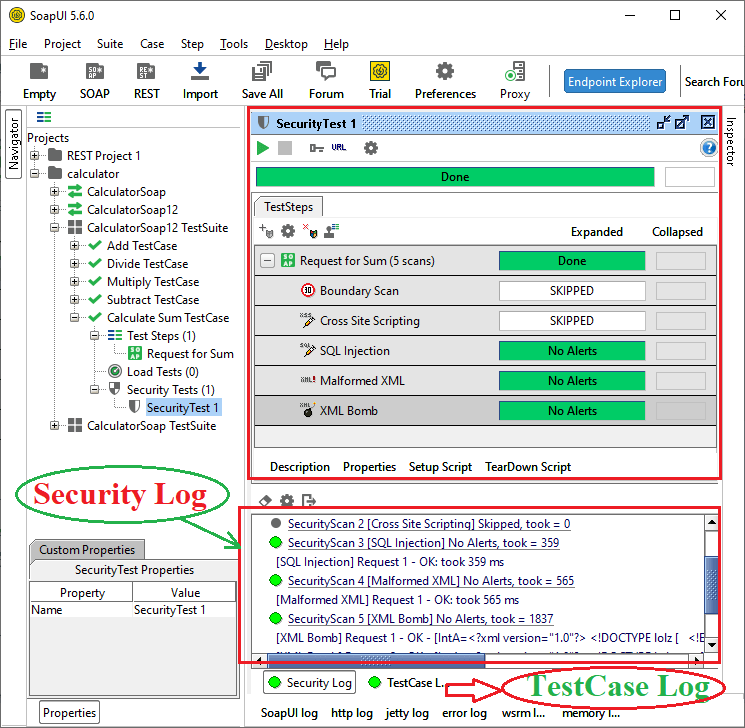This screenshot has height=728, width=745.
Task: Open security test options gear icon
Action: pos(371,148)
